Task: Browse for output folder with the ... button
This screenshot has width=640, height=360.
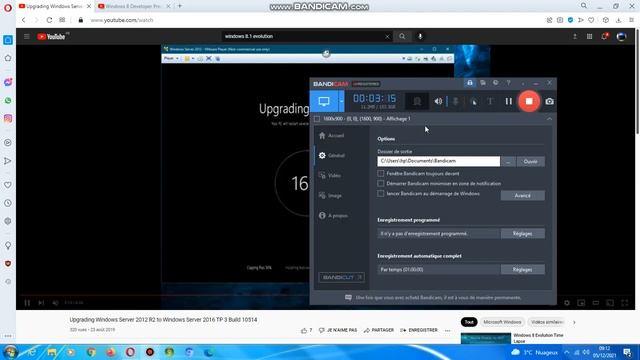Action: point(508,162)
